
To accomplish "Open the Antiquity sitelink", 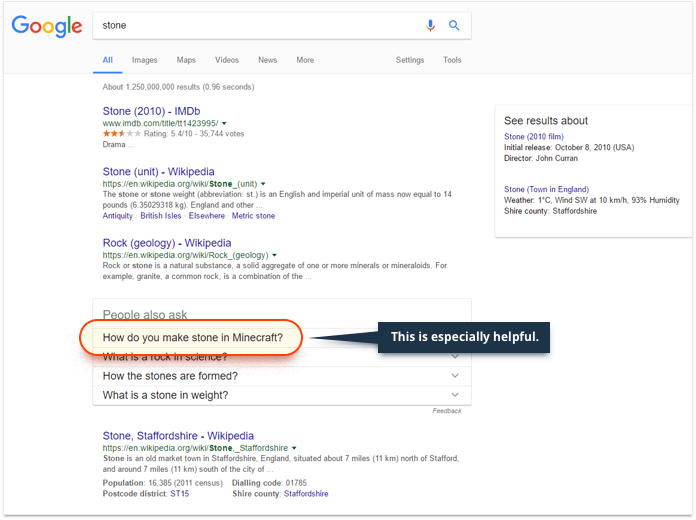I will tap(118, 216).
